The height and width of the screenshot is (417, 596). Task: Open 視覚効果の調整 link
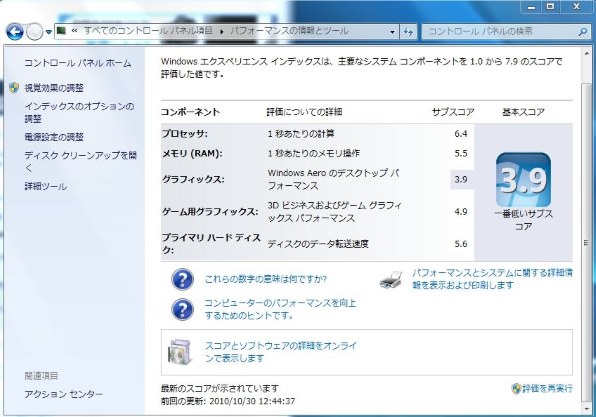(54, 88)
